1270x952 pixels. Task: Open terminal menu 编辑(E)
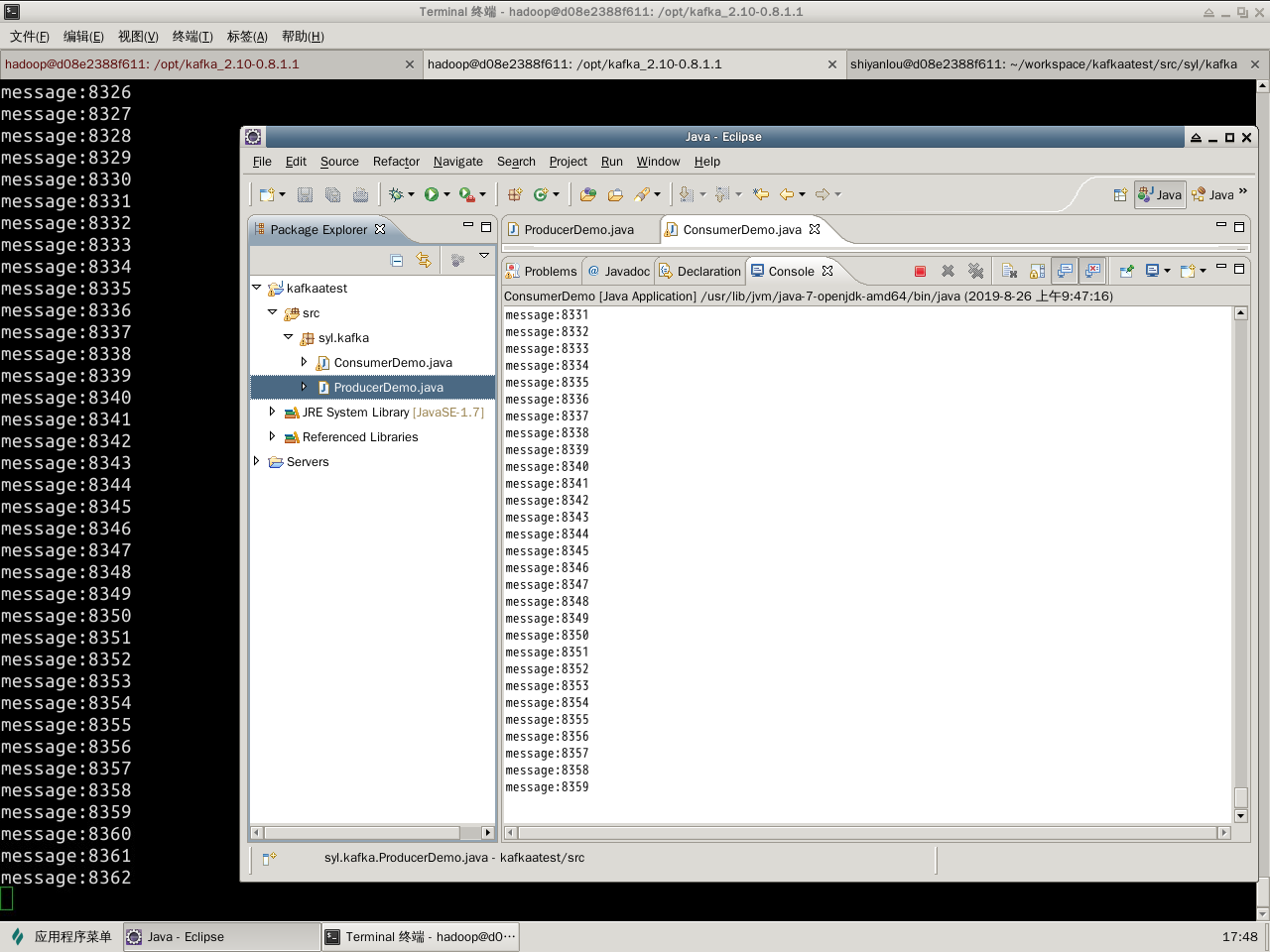pos(83,37)
